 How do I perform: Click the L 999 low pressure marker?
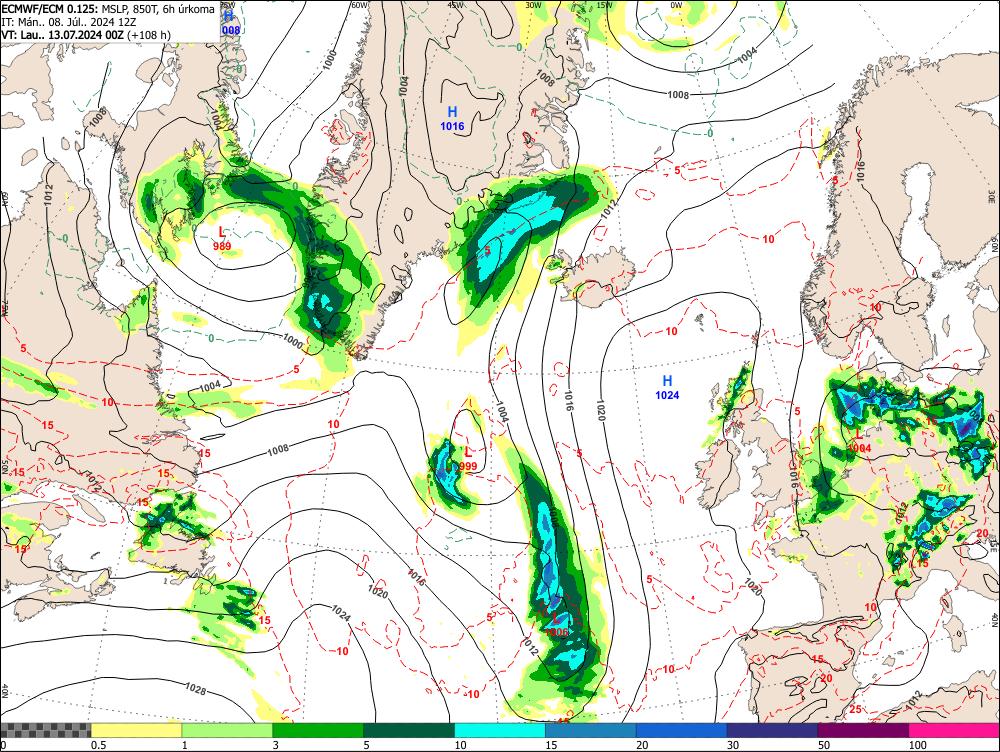(467, 459)
